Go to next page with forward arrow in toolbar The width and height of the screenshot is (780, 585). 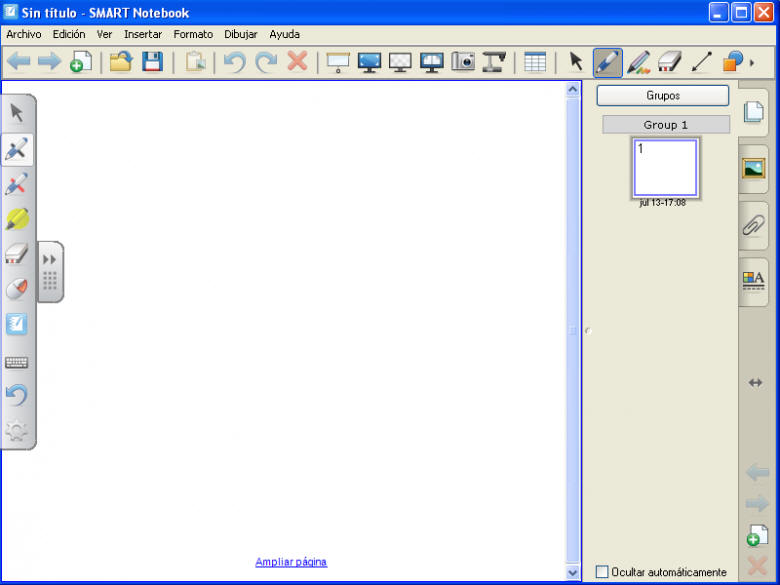49,62
